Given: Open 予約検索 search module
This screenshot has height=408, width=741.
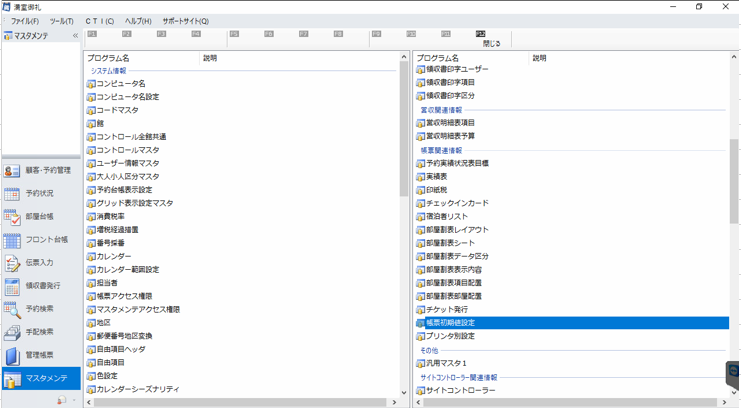Looking at the screenshot, I should click(40, 309).
